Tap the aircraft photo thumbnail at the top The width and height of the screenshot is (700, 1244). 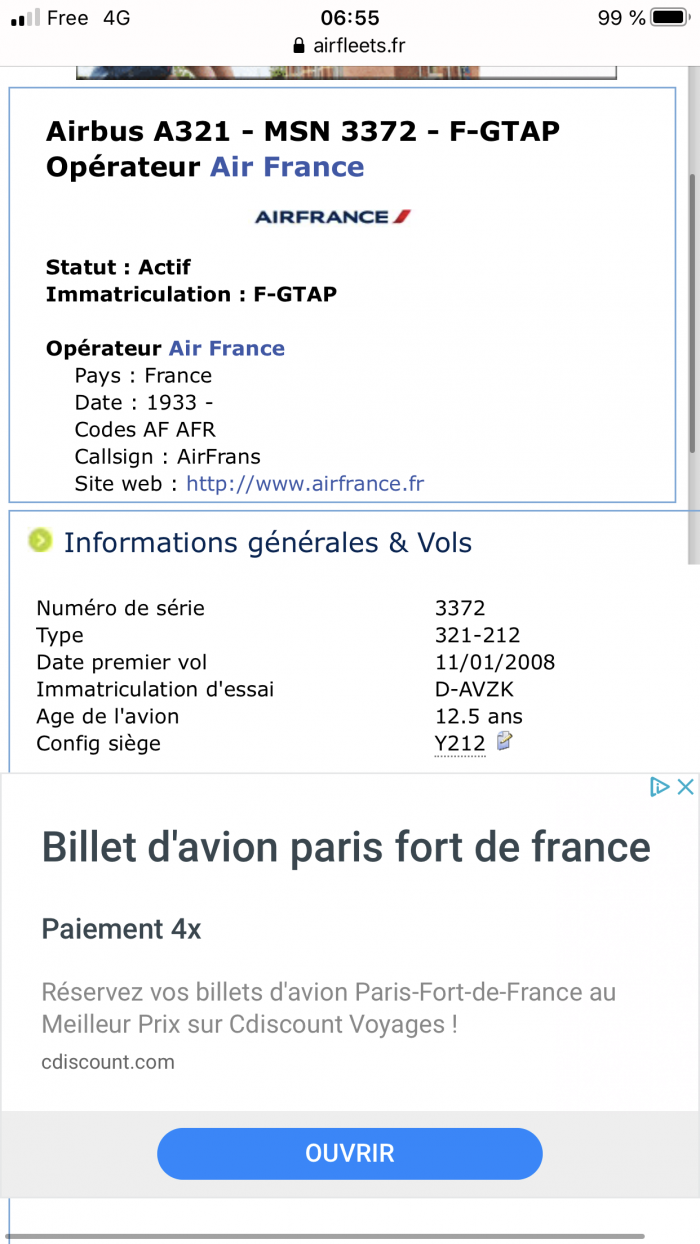point(347,72)
